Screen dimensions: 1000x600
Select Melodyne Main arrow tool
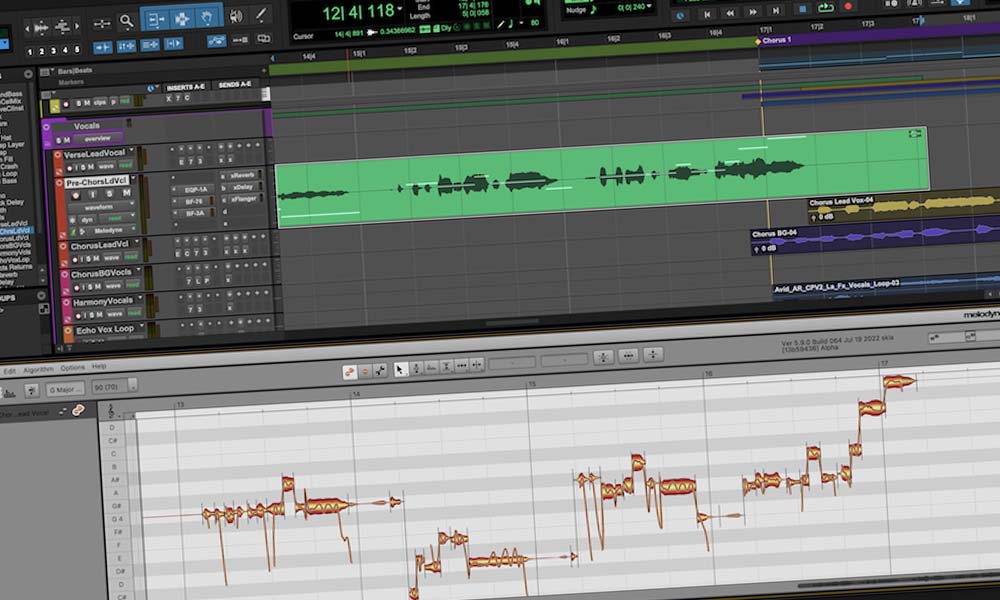(400, 369)
